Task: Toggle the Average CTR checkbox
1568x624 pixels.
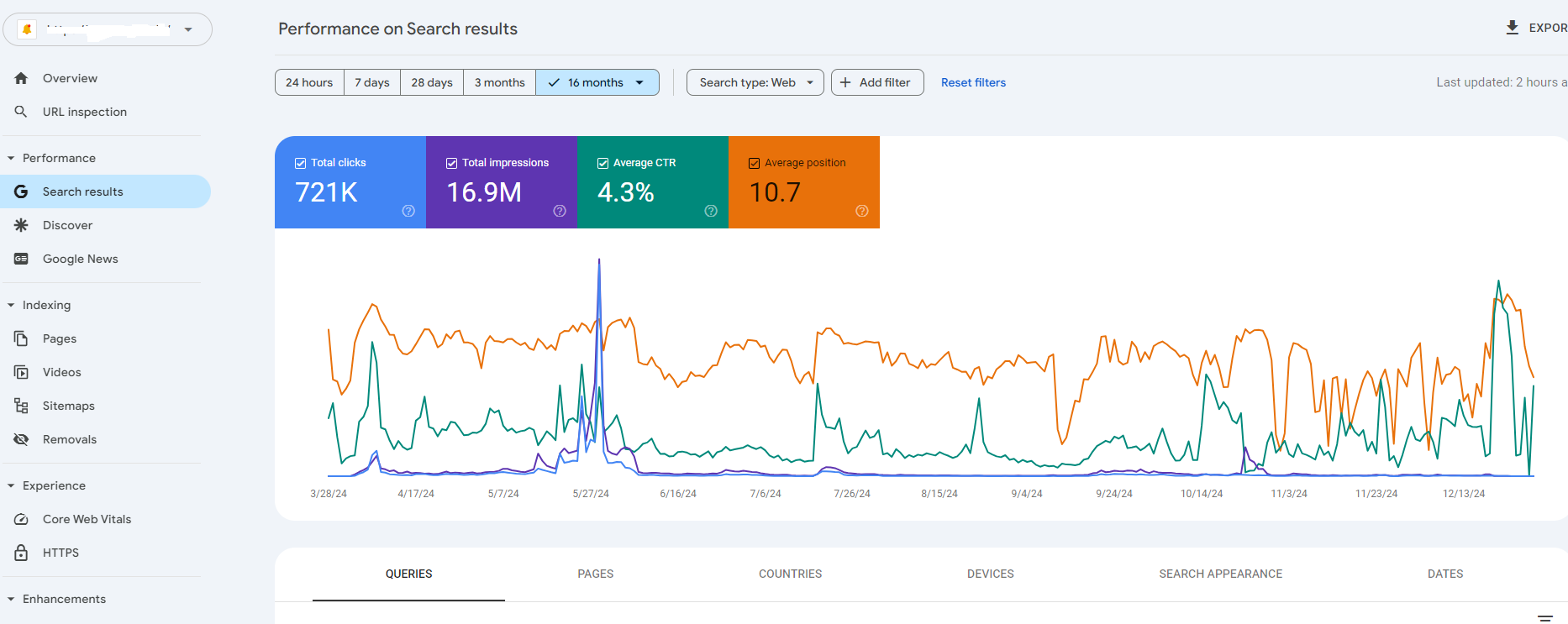Action: point(602,163)
